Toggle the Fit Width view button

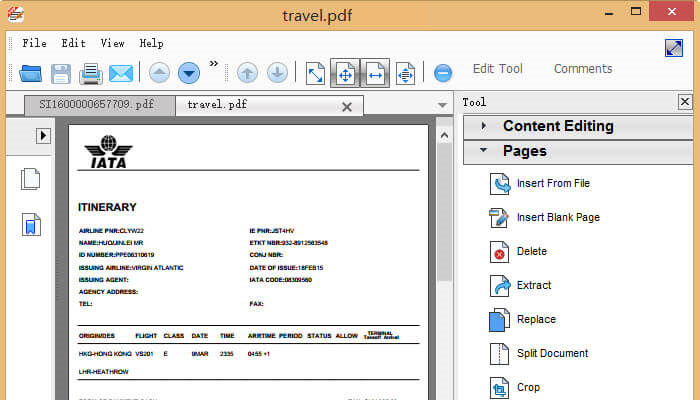(x=375, y=73)
